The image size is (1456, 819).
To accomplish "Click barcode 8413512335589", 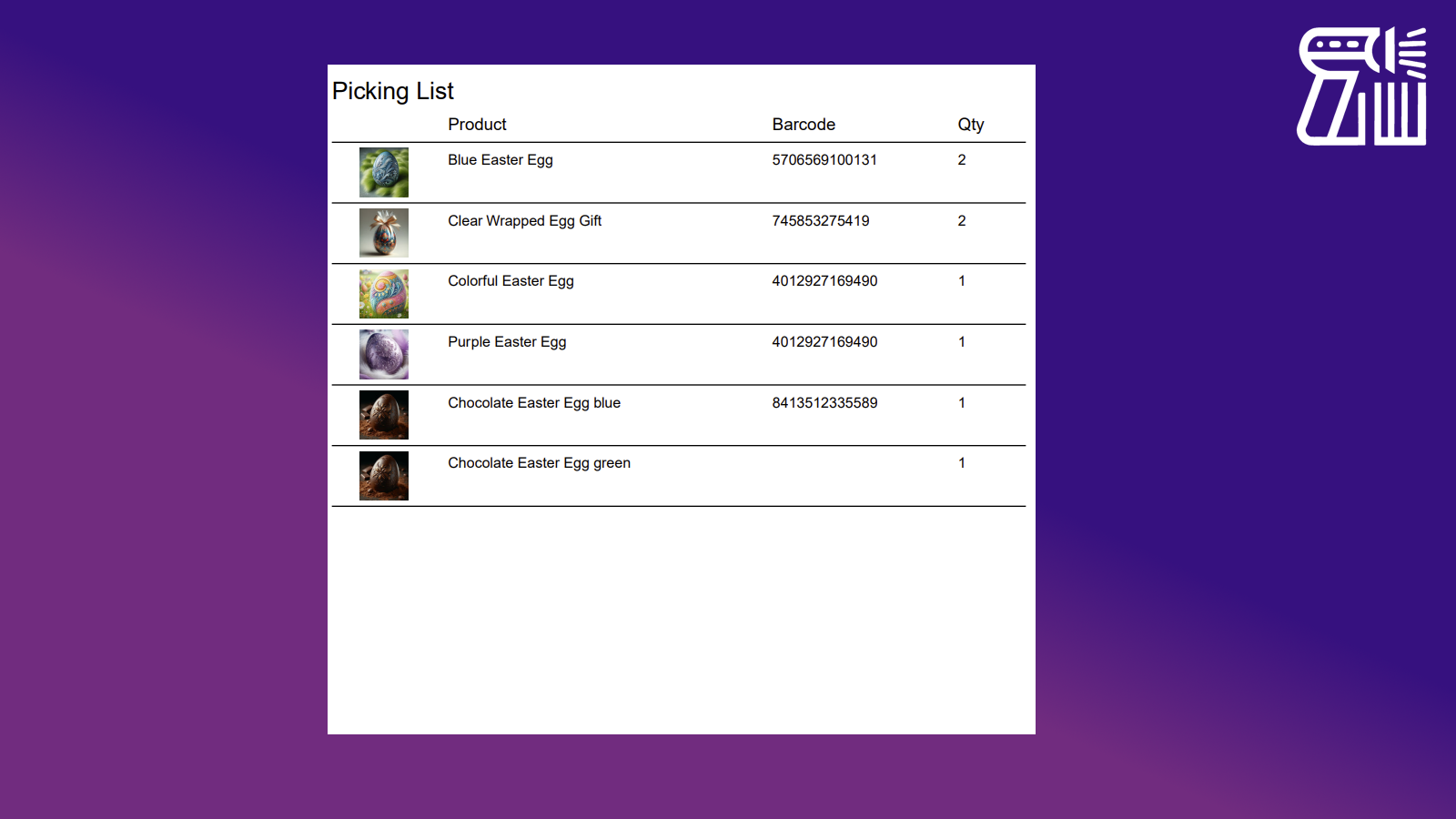I will tap(824, 403).
